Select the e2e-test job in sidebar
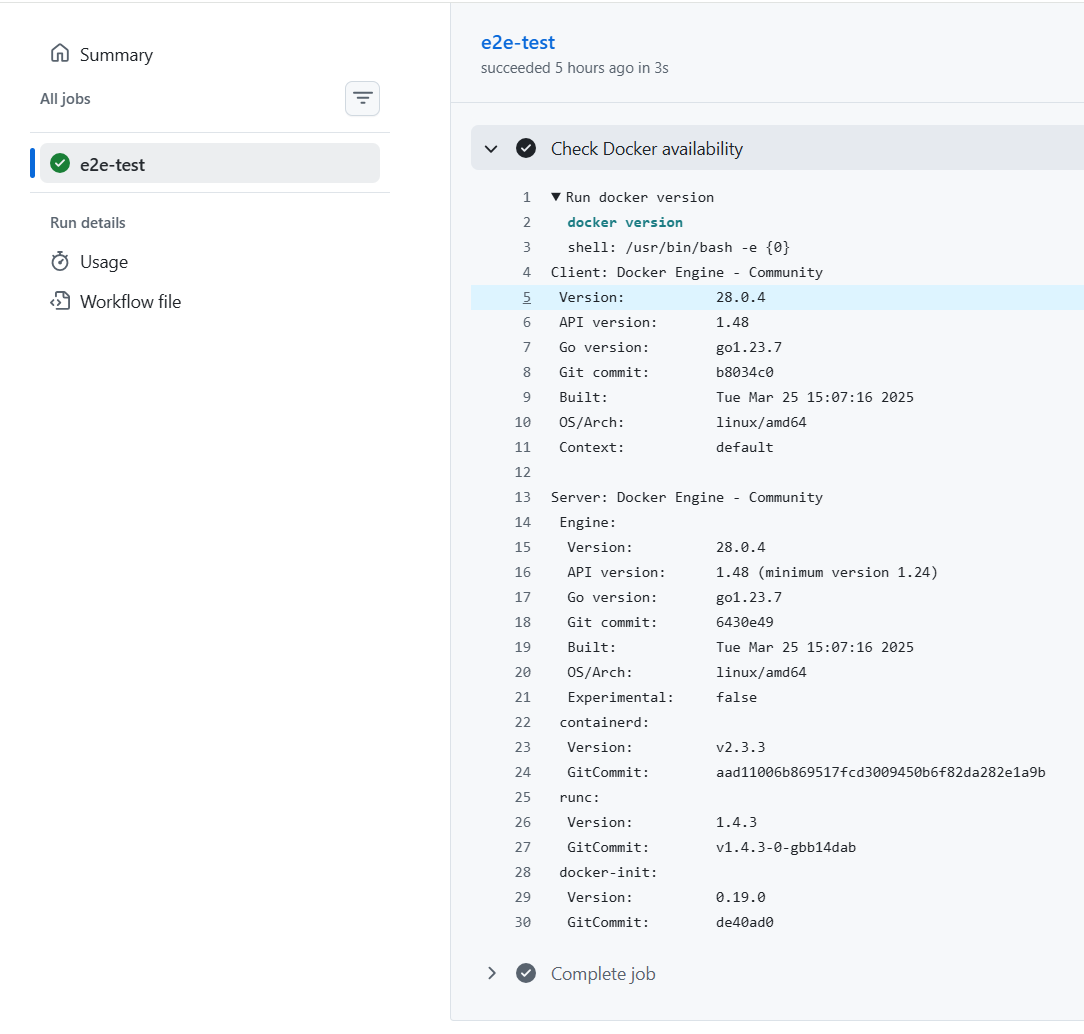The height and width of the screenshot is (1034, 1084). [209, 164]
